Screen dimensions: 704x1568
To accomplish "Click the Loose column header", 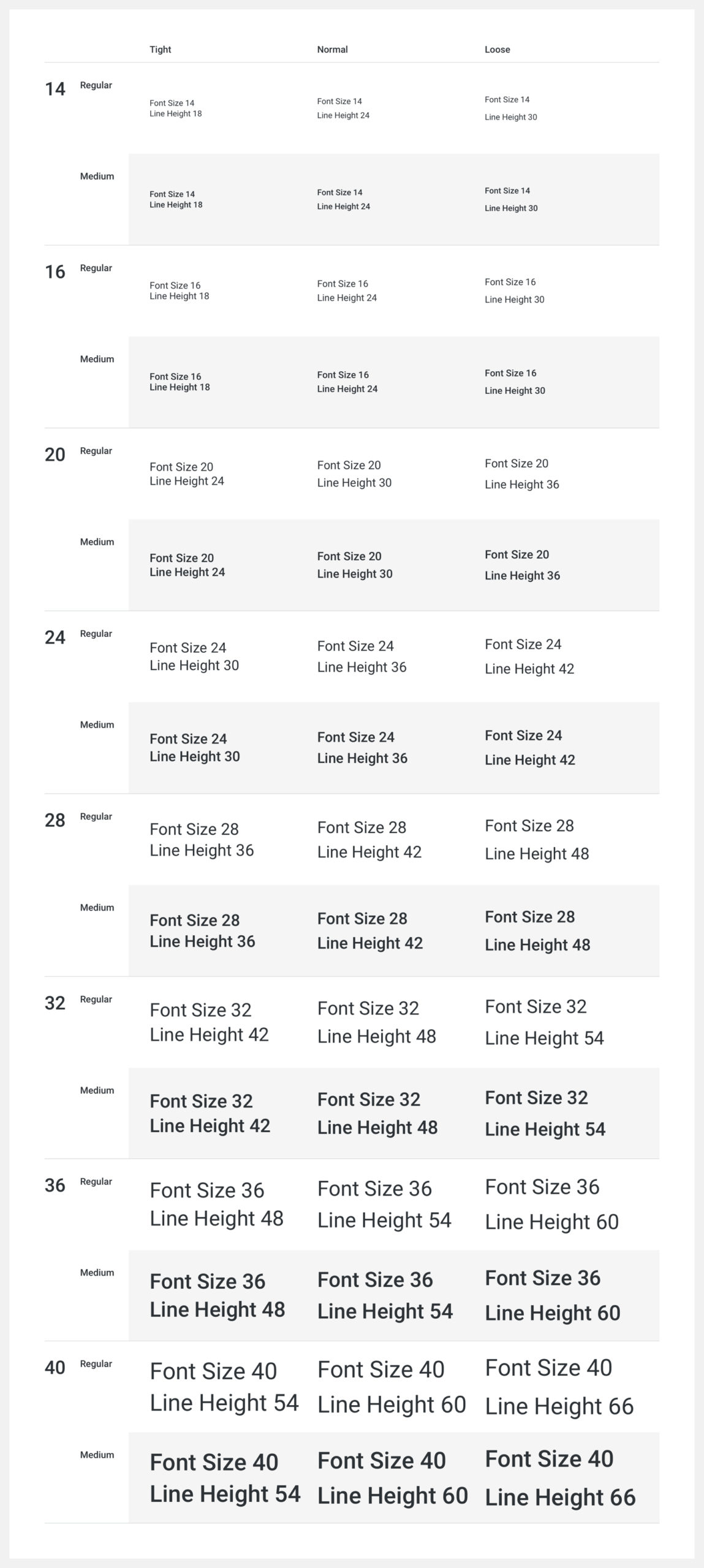I will pyautogui.click(x=497, y=50).
